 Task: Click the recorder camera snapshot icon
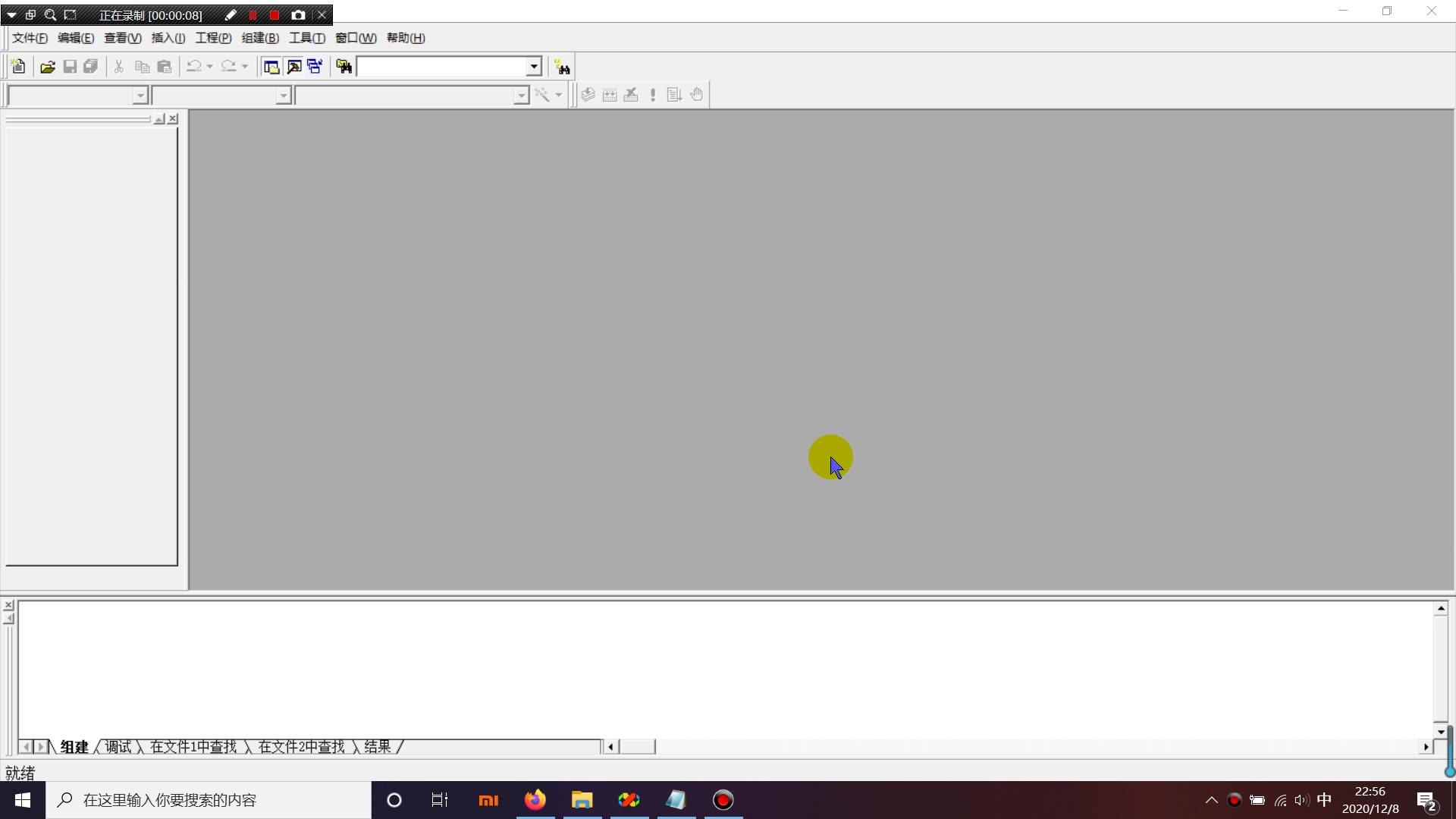click(298, 15)
